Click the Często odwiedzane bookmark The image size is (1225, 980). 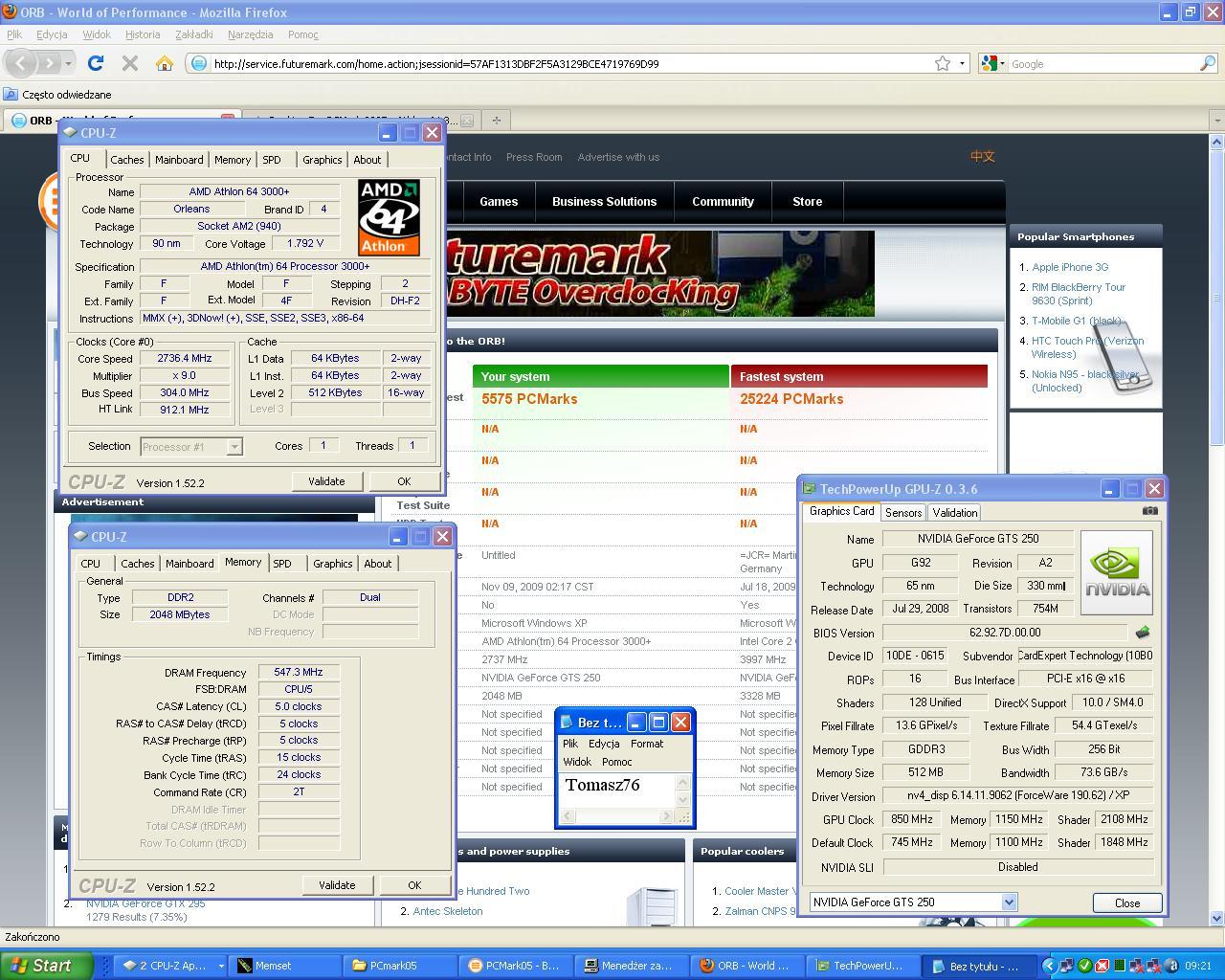click(x=57, y=95)
